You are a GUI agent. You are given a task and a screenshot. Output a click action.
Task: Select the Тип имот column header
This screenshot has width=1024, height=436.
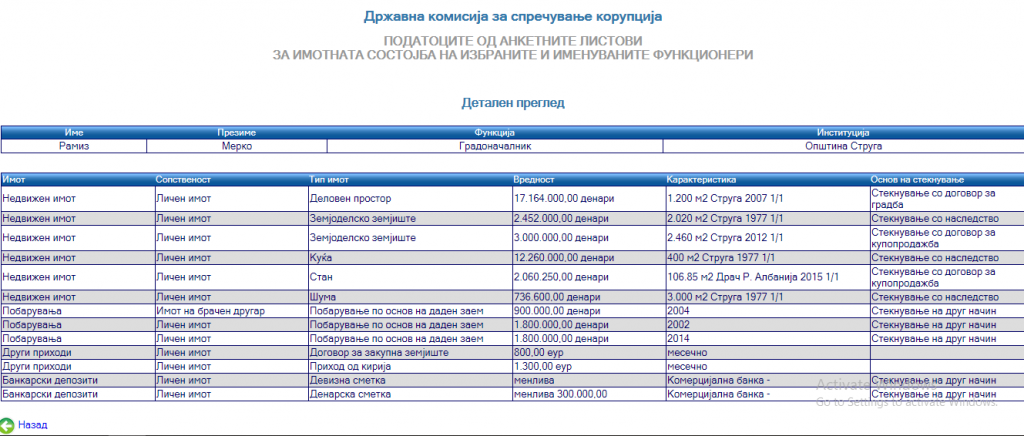(329, 179)
